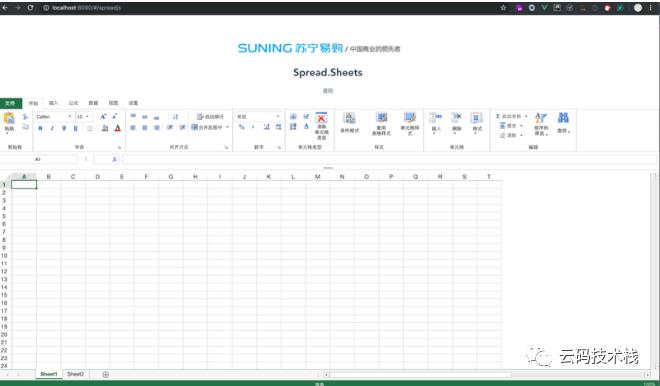
Task: Toggle Italic formatting
Action: [x=52, y=128]
